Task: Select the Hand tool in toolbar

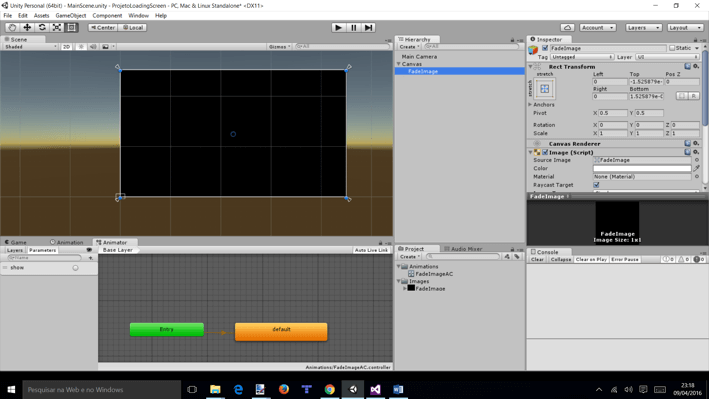Action: pyautogui.click(x=12, y=28)
